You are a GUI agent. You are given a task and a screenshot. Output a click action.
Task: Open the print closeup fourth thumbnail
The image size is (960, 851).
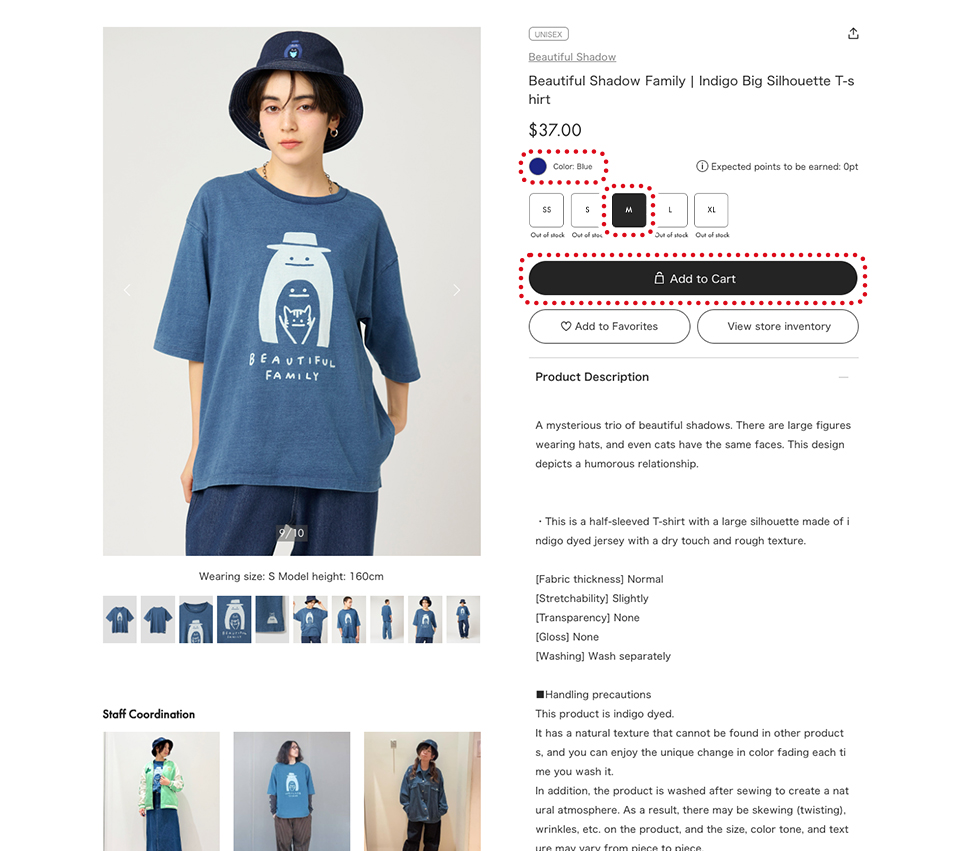234,619
